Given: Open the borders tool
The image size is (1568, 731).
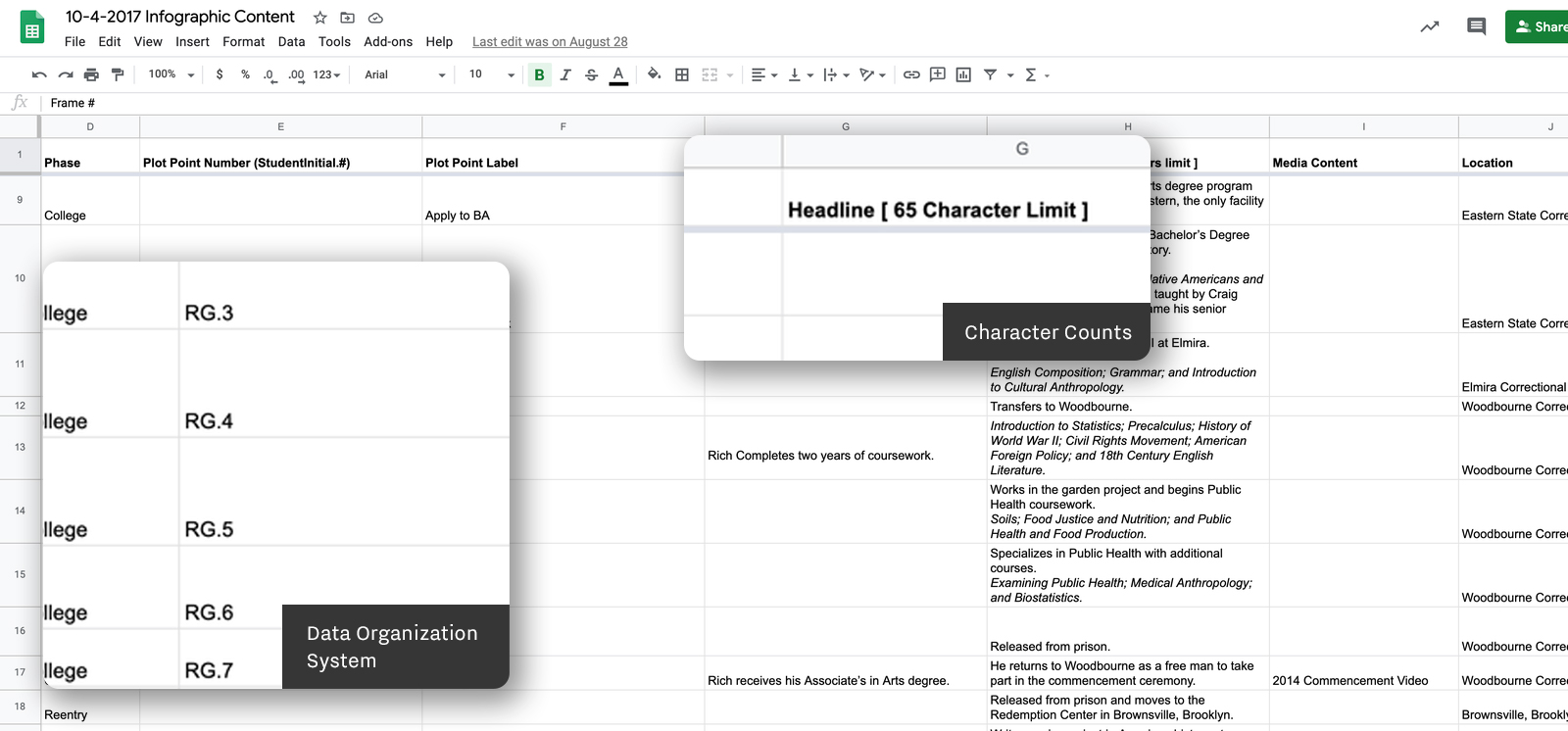Looking at the screenshot, I should pyautogui.click(x=682, y=74).
